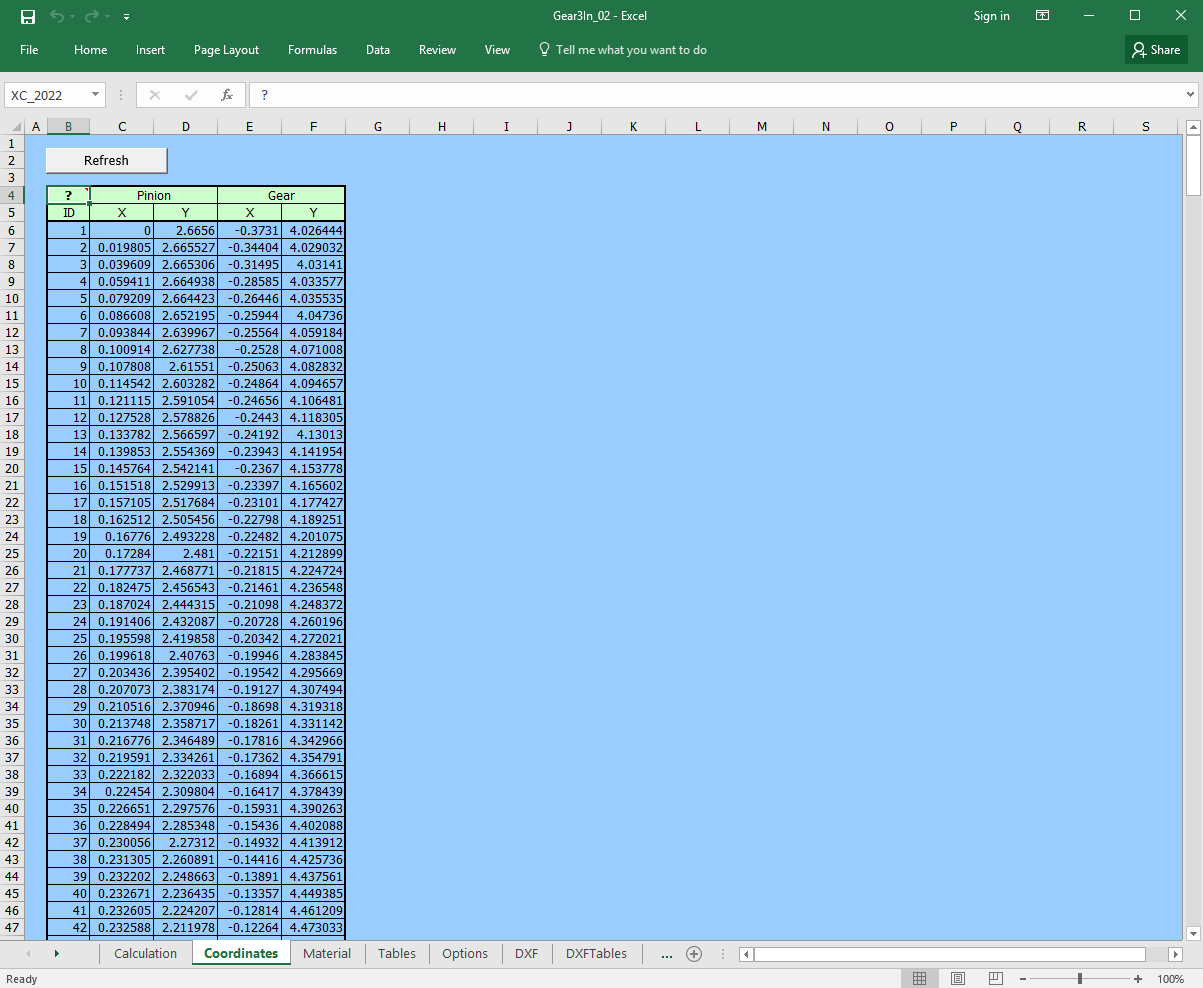Screen dimensions: 1203x988
Task: Select the ID header cell
Action: click(68, 212)
